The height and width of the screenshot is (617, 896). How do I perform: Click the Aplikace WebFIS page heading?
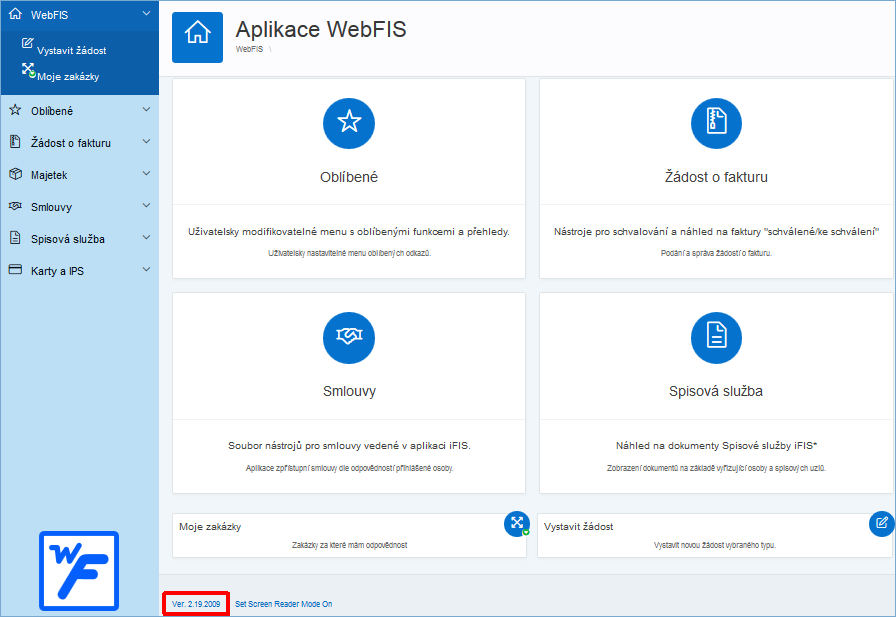coord(321,29)
